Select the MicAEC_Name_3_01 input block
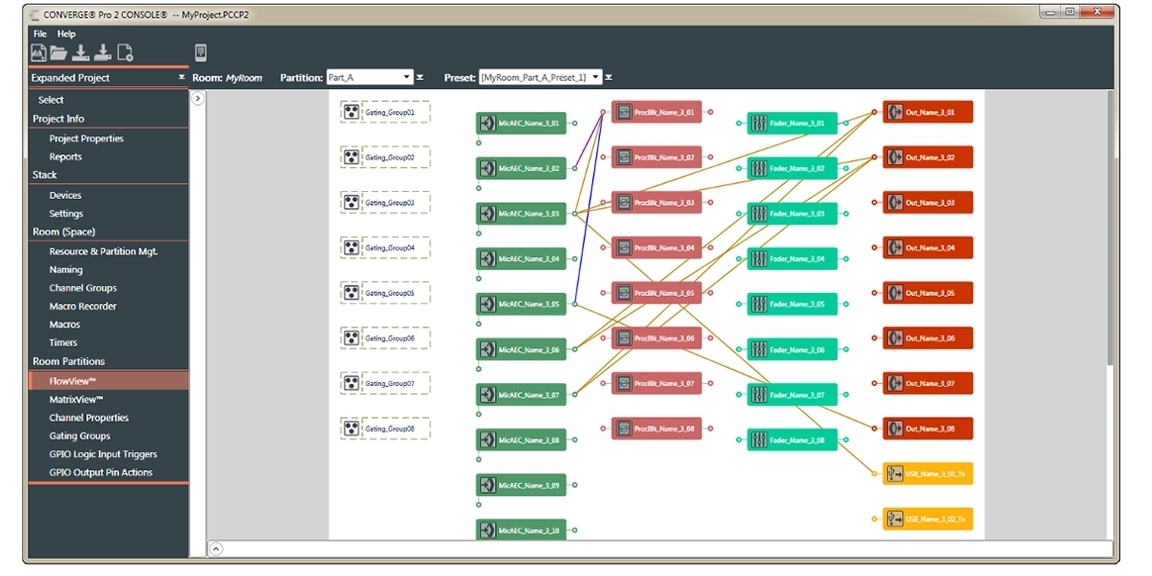The image size is (1152, 576). (x=521, y=123)
